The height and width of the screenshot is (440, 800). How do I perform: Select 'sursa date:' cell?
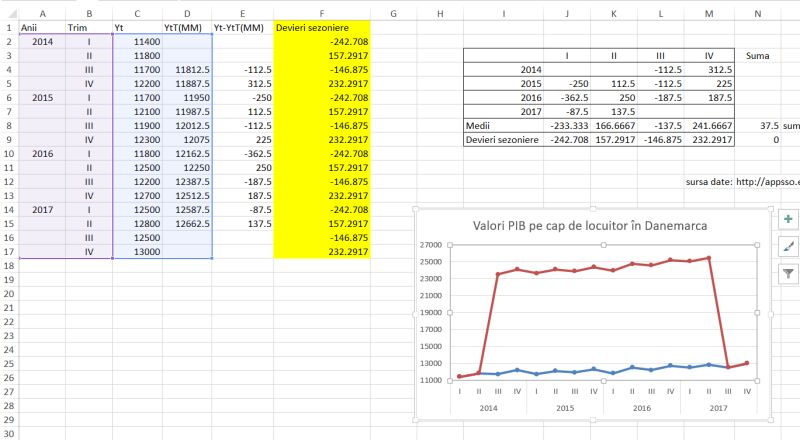click(x=709, y=182)
